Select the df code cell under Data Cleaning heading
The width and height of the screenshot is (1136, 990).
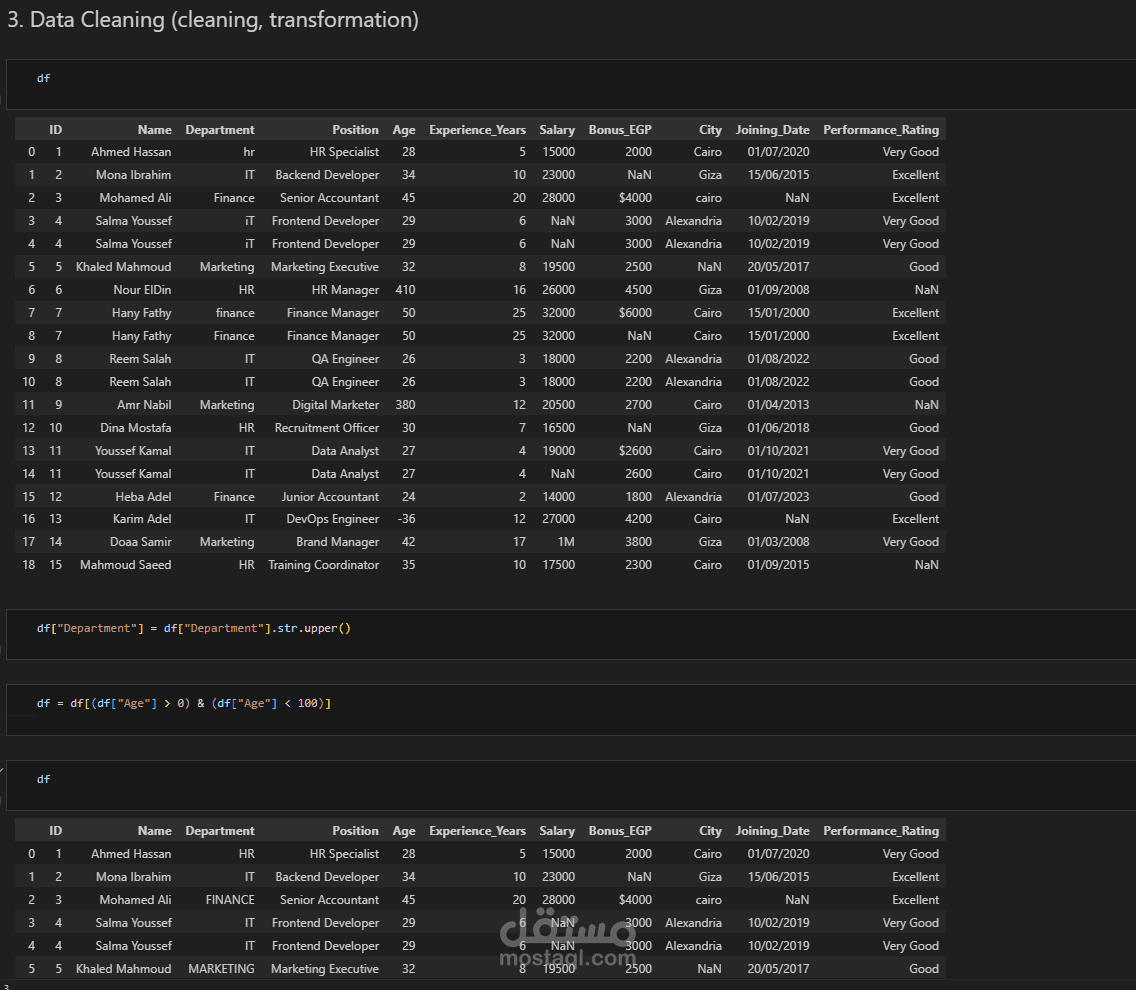(x=571, y=84)
